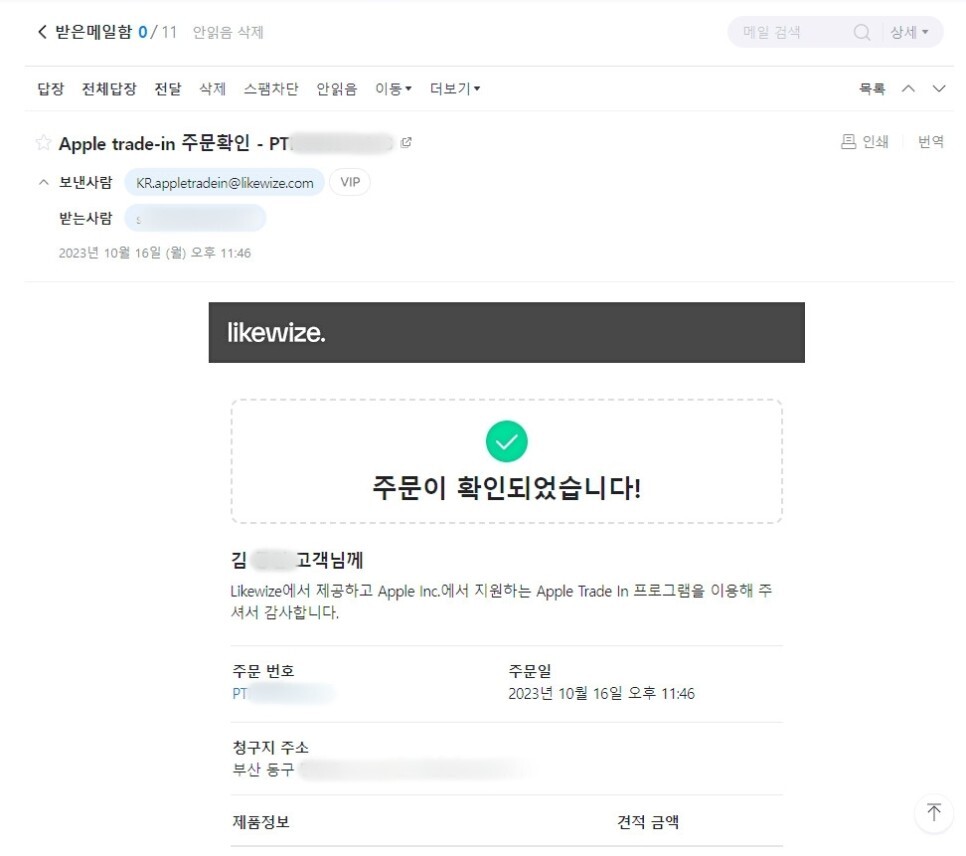Select the 견적 금액 column header
966x856 pixels.
click(648, 821)
